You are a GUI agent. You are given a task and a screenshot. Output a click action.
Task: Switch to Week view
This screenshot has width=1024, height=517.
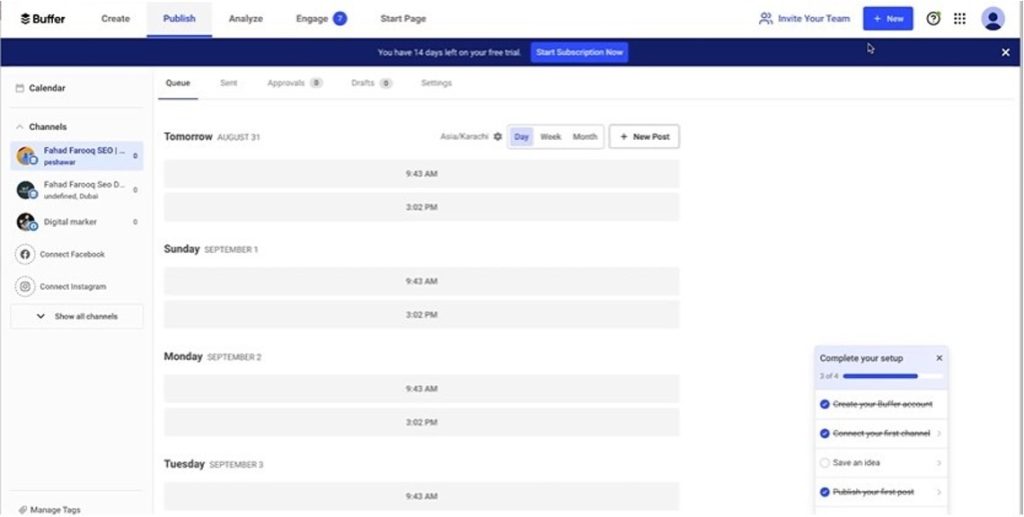point(551,137)
